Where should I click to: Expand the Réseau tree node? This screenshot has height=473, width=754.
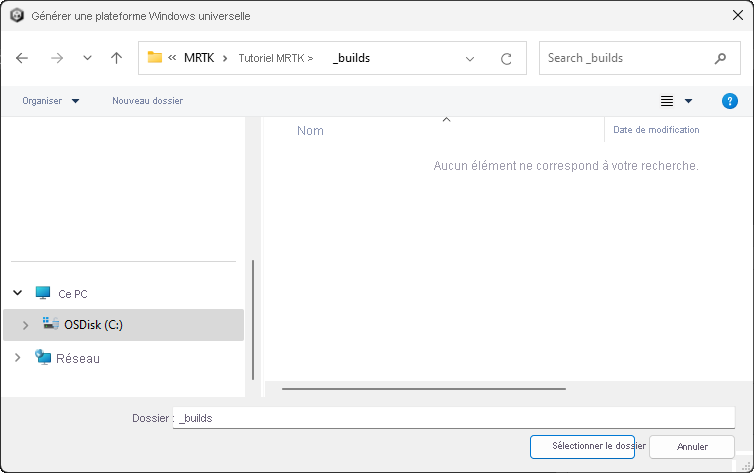click(17, 358)
